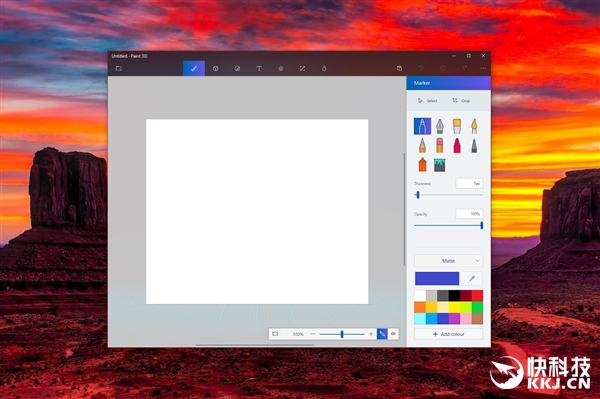600x399 pixels.
Task: Switch to the Text tab
Action: pos(259,68)
